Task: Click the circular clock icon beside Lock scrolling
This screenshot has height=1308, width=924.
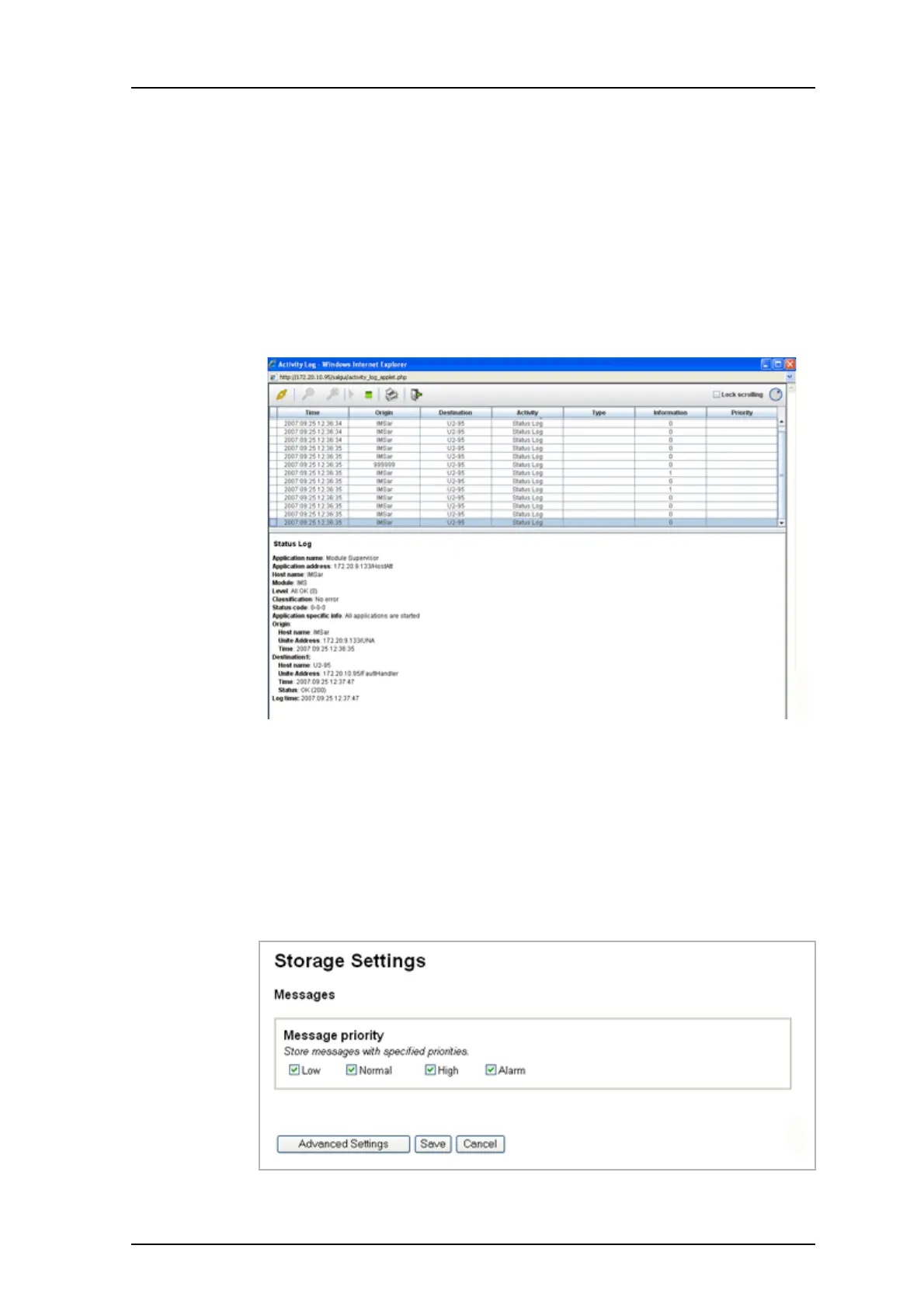Action: (776, 395)
